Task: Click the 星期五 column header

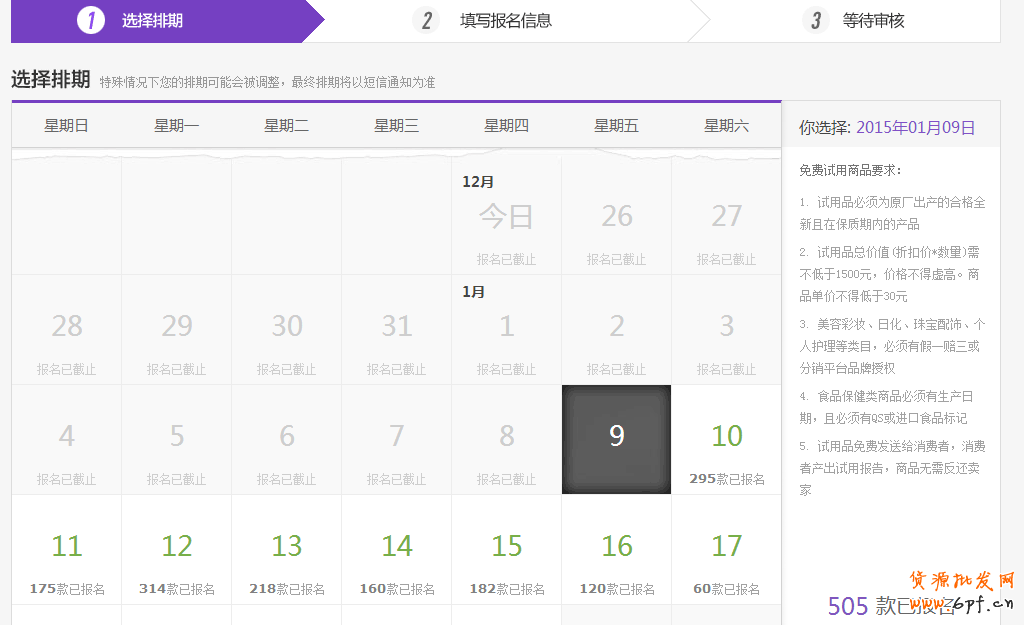Action: click(616, 126)
